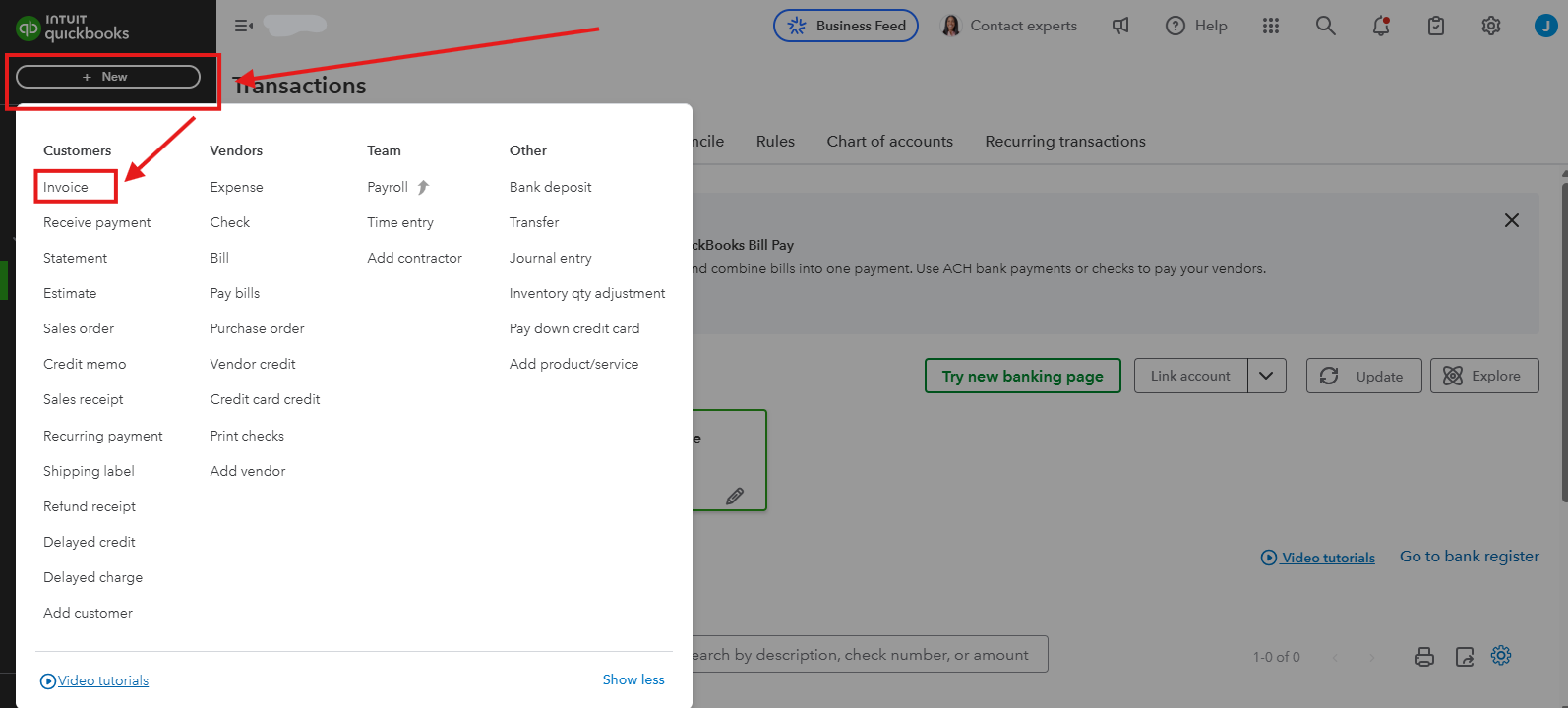The height and width of the screenshot is (708, 1568).
Task: Click the Update button
Action: [x=1364, y=376]
